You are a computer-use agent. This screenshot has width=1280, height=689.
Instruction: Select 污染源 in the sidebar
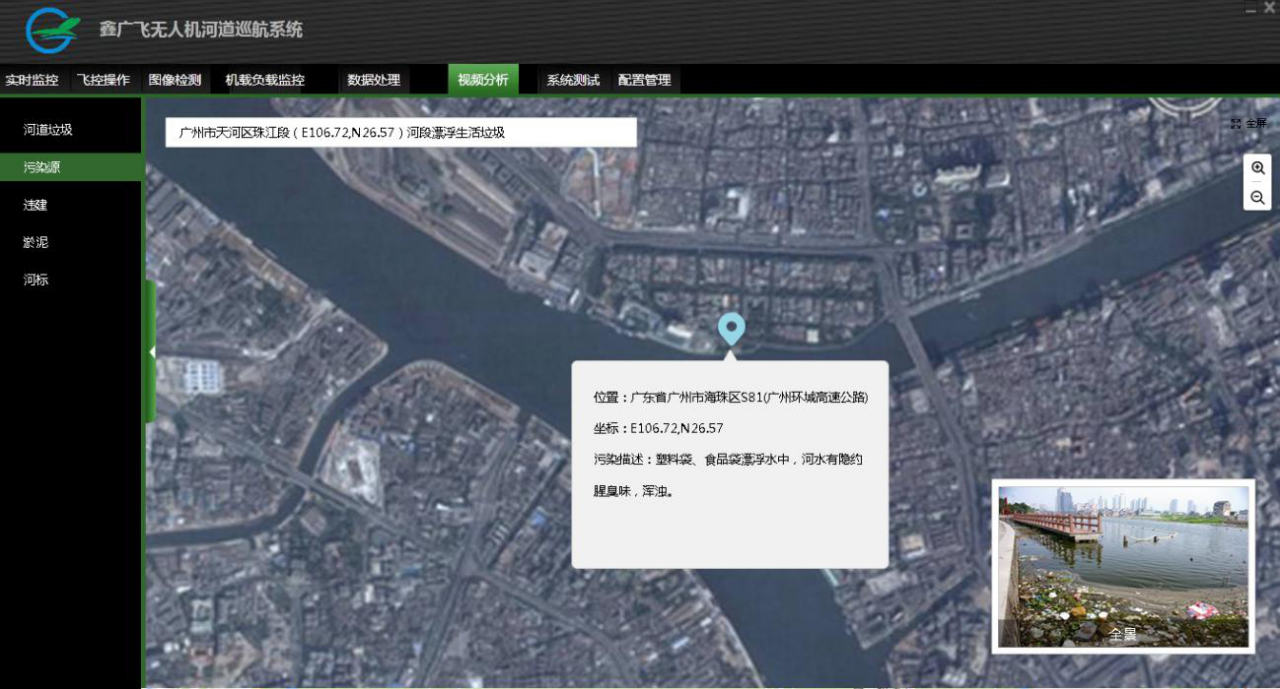(x=71, y=167)
